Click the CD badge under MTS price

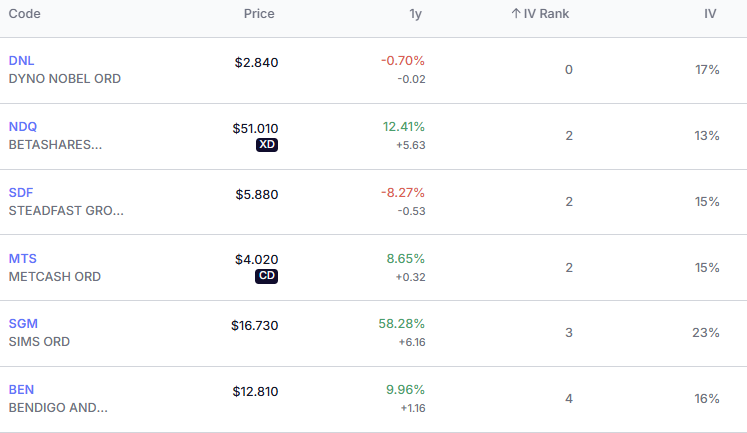tap(267, 276)
